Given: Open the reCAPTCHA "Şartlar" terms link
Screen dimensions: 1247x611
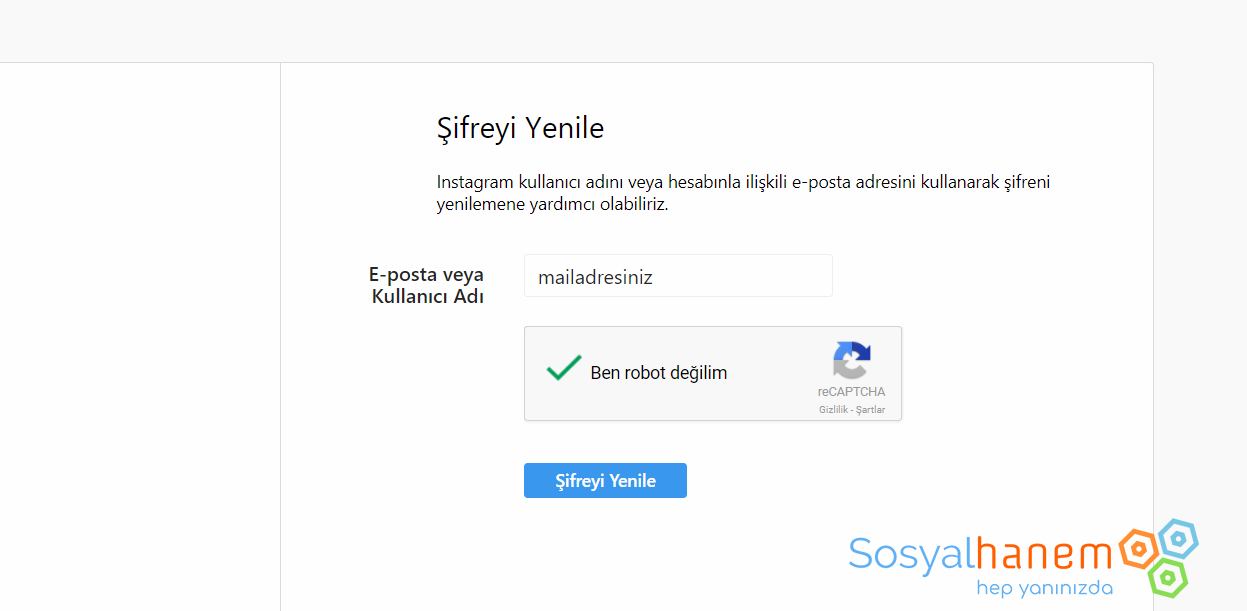Looking at the screenshot, I should click(x=870, y=410).
